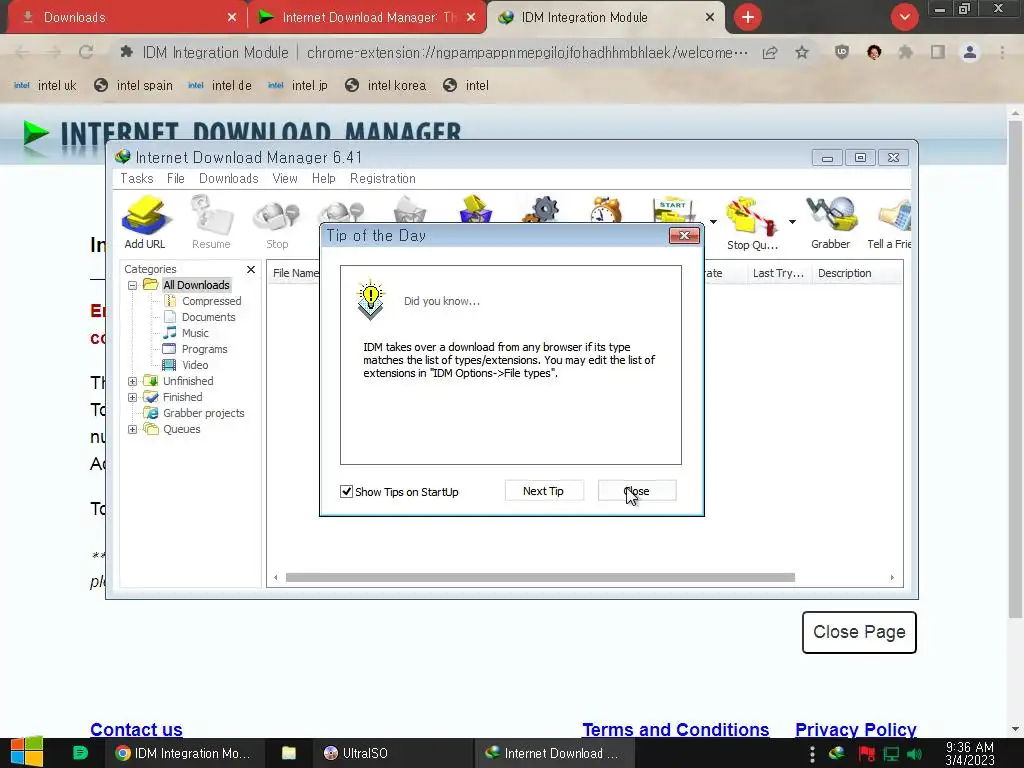Click the red X on Tip of the Day

pyautogui.click(x=684, y=236)
